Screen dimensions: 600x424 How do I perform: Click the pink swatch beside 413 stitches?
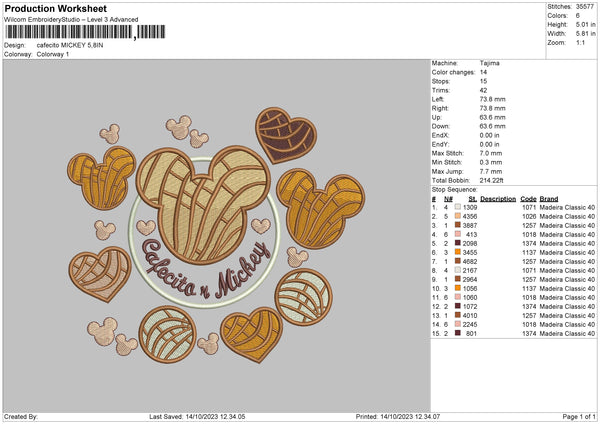coord(458,234)
